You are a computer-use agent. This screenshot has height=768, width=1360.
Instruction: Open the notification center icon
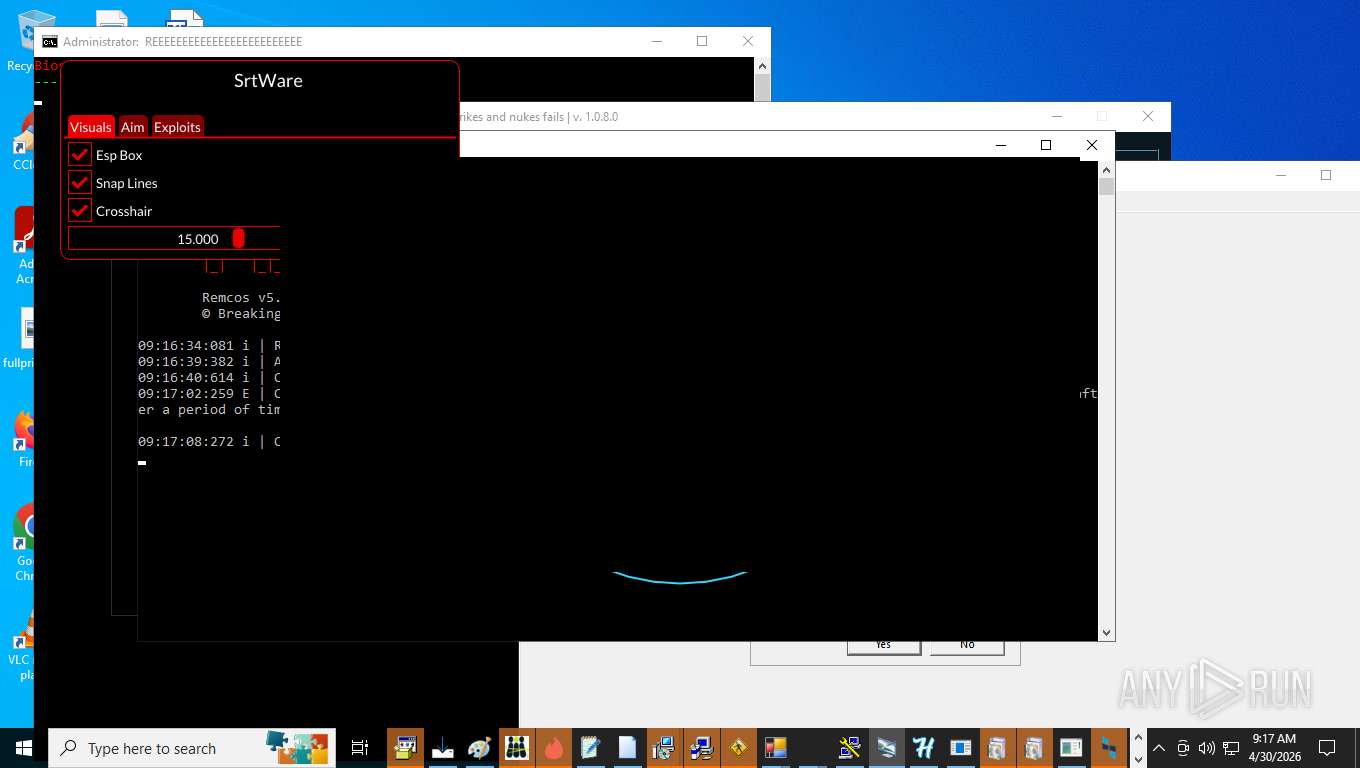(x=1327, y=748)
